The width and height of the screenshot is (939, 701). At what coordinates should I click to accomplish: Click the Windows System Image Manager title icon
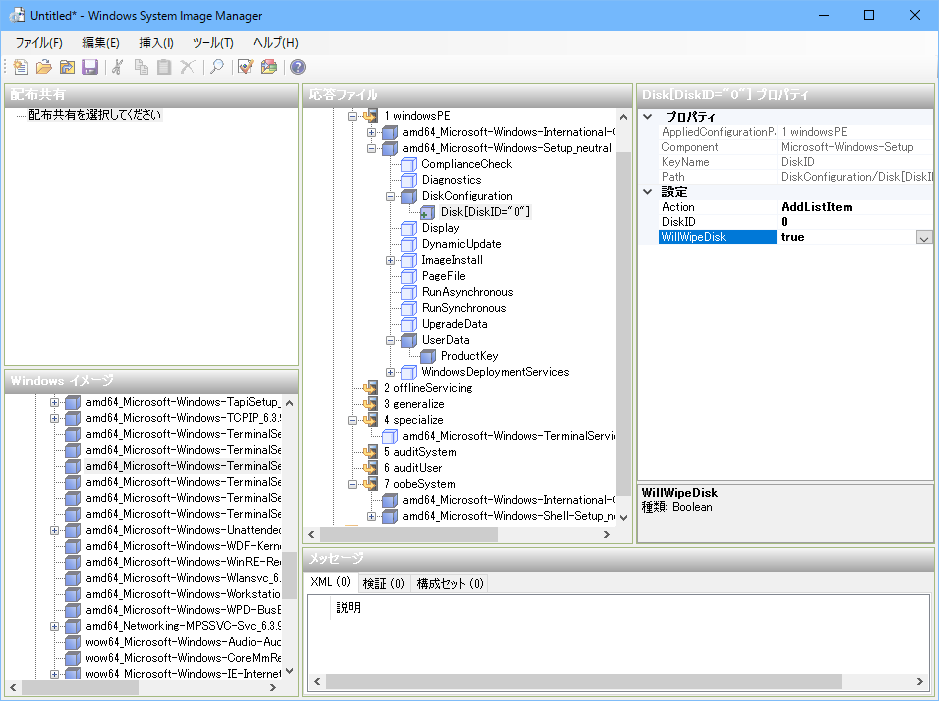[x=17, y=16]
